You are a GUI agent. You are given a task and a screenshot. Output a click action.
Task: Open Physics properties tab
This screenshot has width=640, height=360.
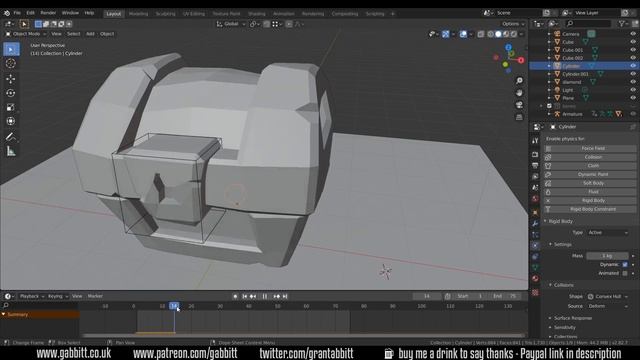pyautogui.click(x=535, y=246)
